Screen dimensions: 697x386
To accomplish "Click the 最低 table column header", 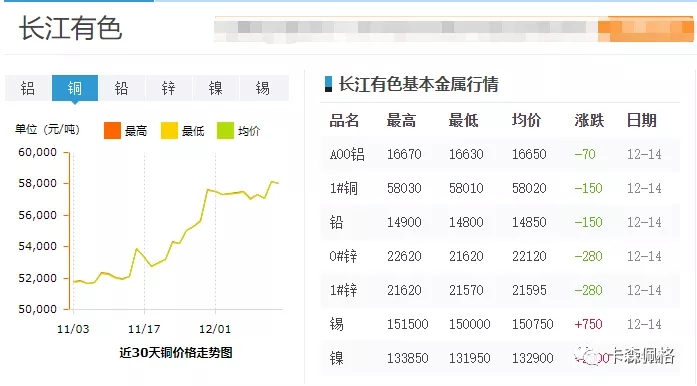I will (x=464, y=120).
